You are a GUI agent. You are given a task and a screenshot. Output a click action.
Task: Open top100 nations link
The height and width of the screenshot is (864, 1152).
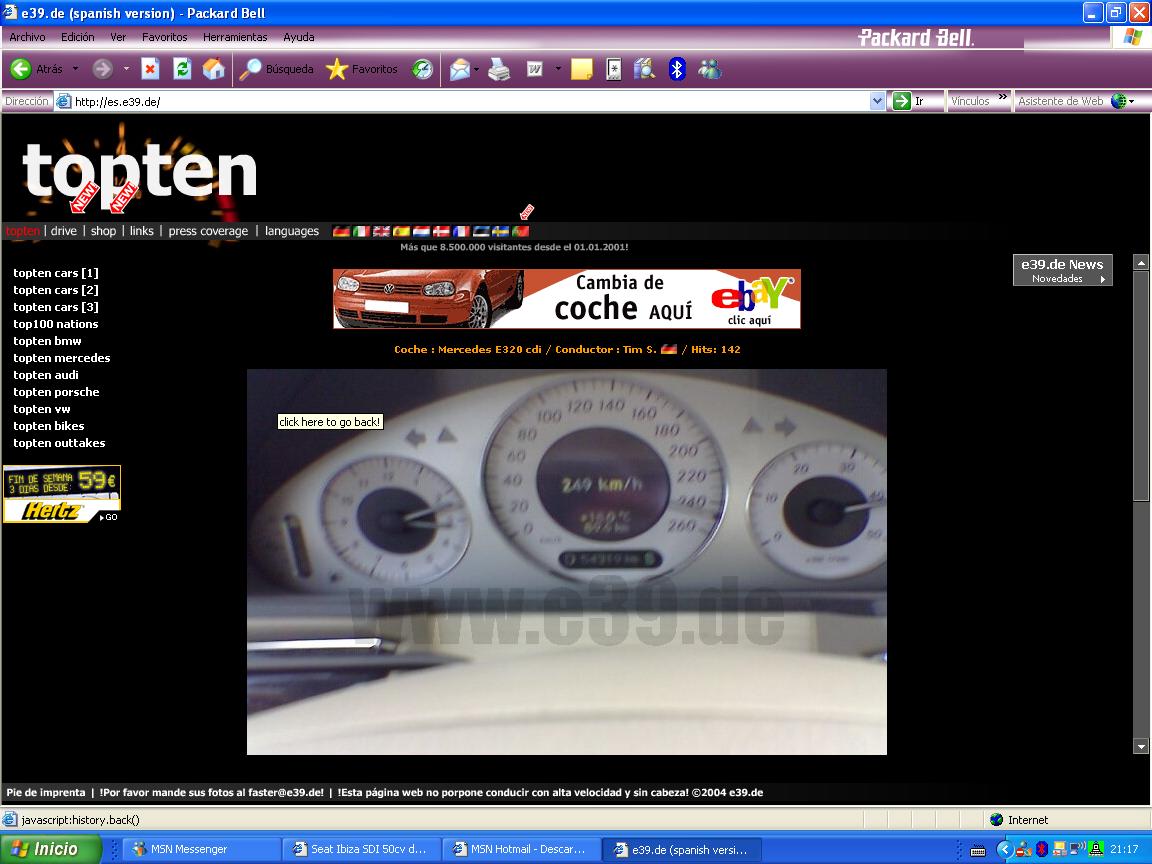56,324
